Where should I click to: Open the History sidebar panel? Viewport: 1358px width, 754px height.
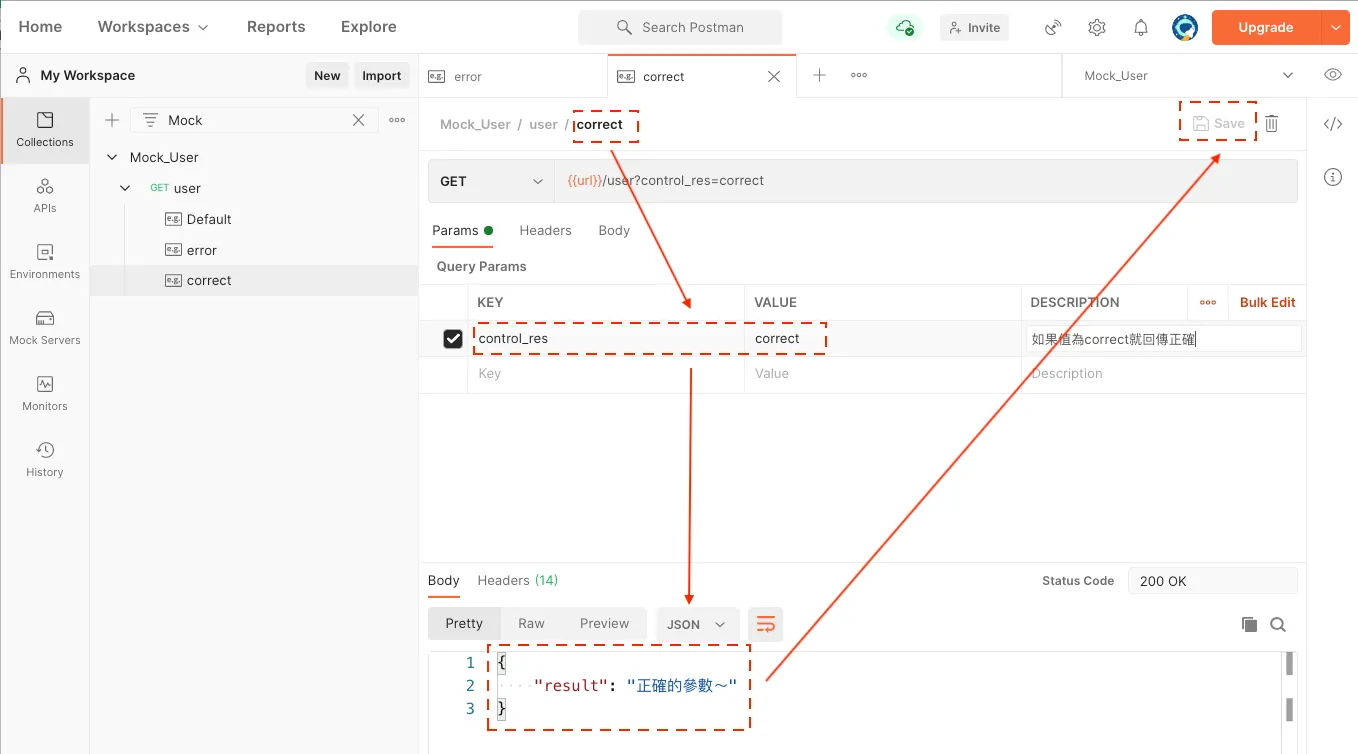tap(45, 460)
